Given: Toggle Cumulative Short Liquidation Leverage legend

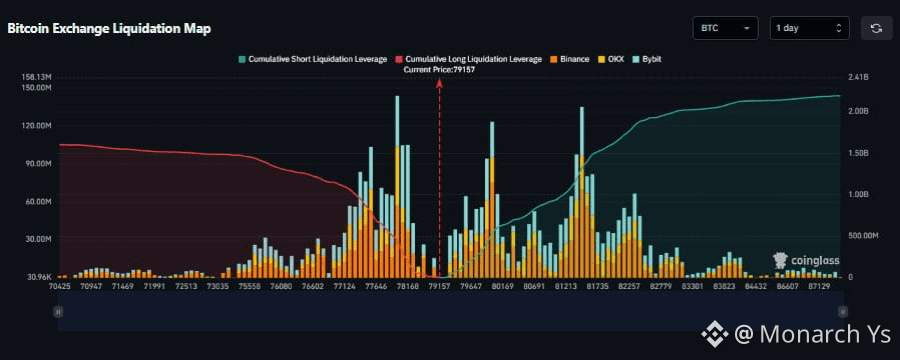Looking at the screenshot, I should pos(313,59).
